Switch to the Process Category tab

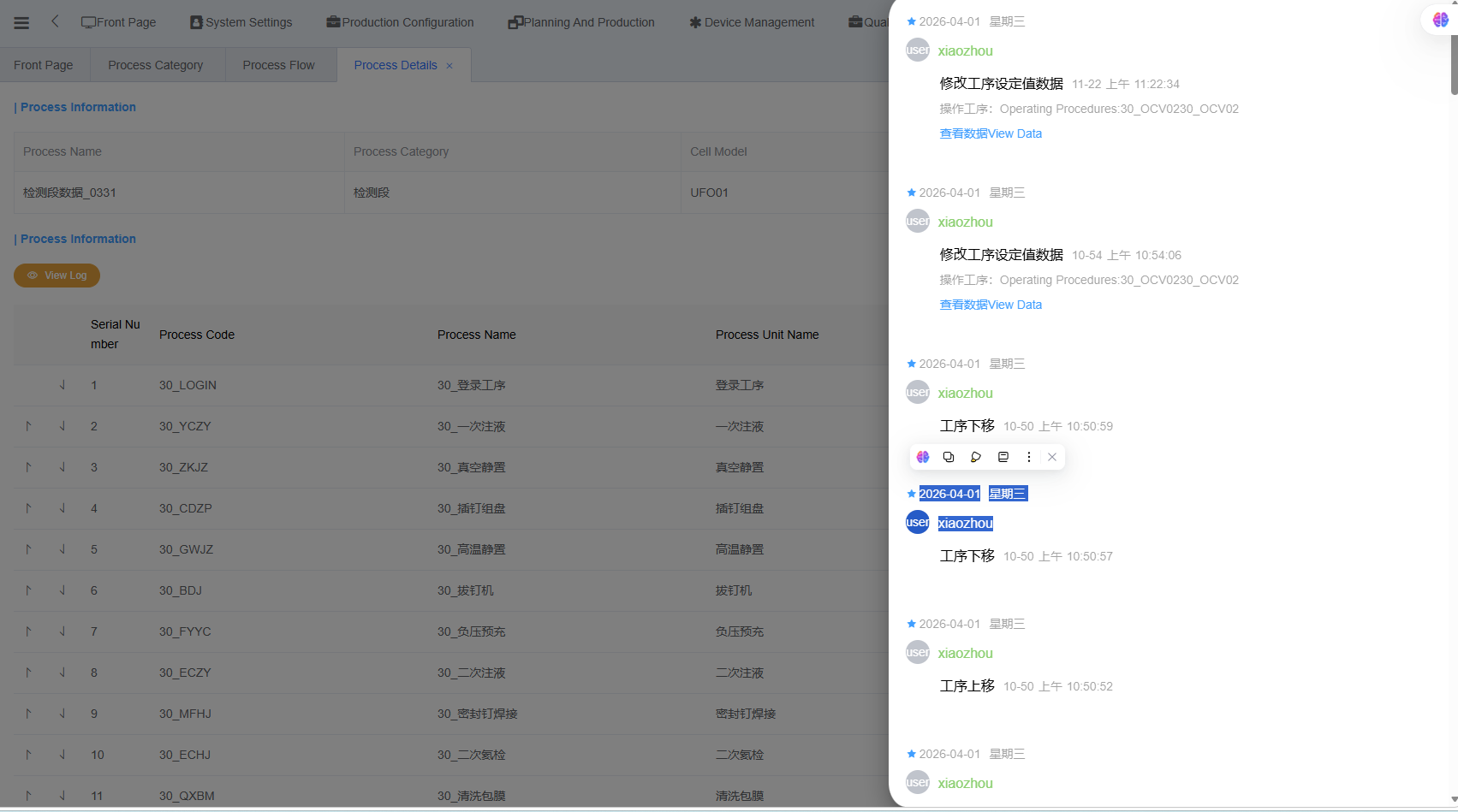(156, 65)
